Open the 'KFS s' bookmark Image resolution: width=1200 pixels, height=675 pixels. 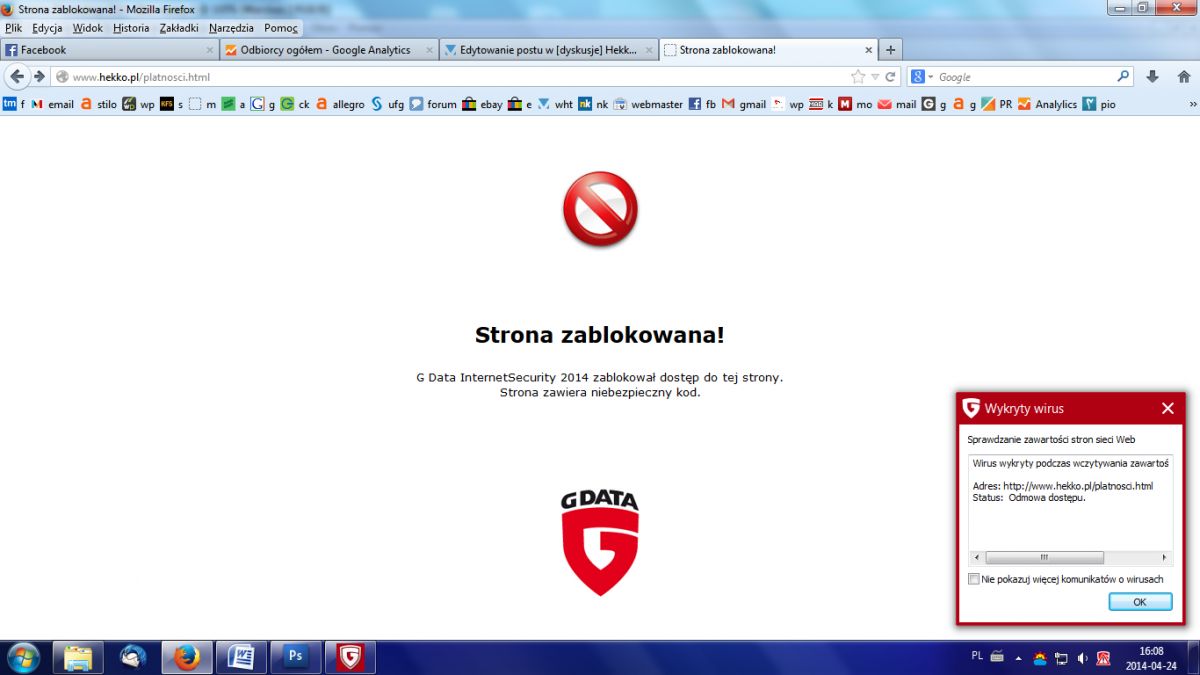[x=172, y=104]
